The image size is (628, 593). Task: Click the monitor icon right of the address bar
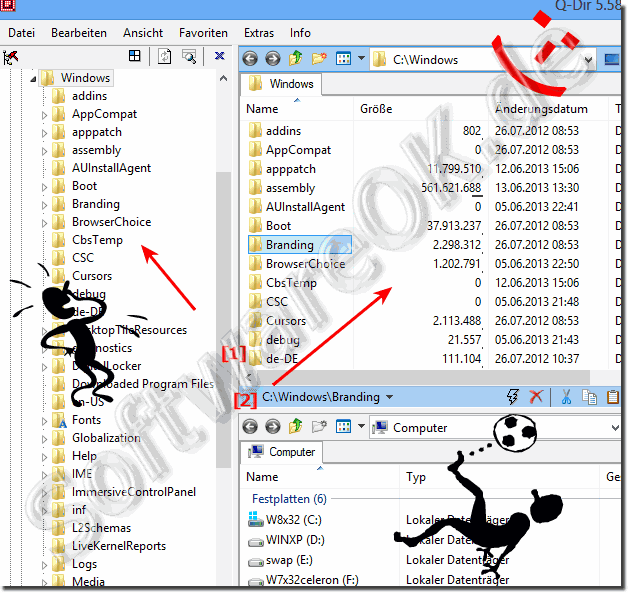(612, 60)
